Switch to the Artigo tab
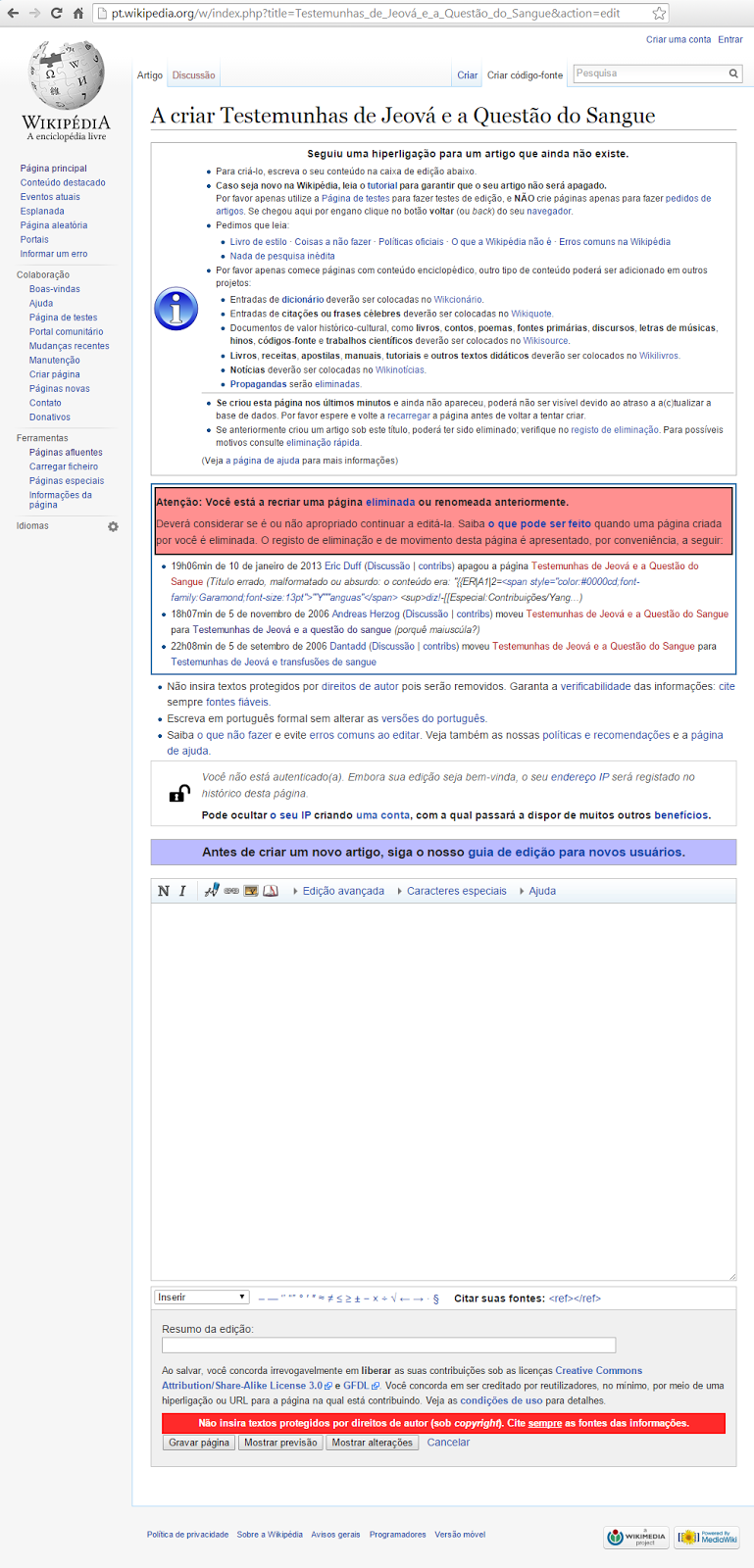 [150, 75]
